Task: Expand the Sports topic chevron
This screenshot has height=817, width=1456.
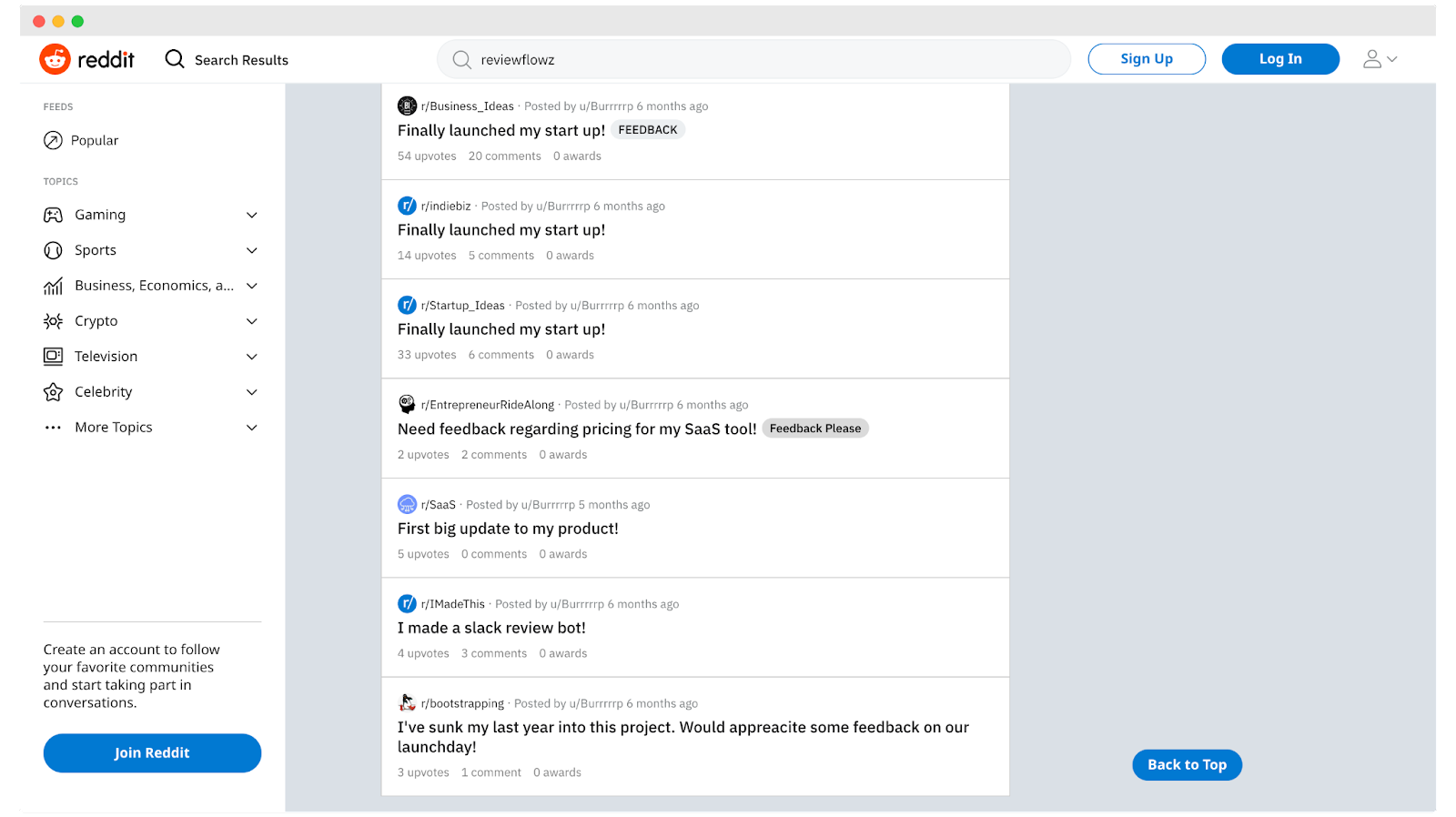Action: pyautogui.click(x=252, y=250)
